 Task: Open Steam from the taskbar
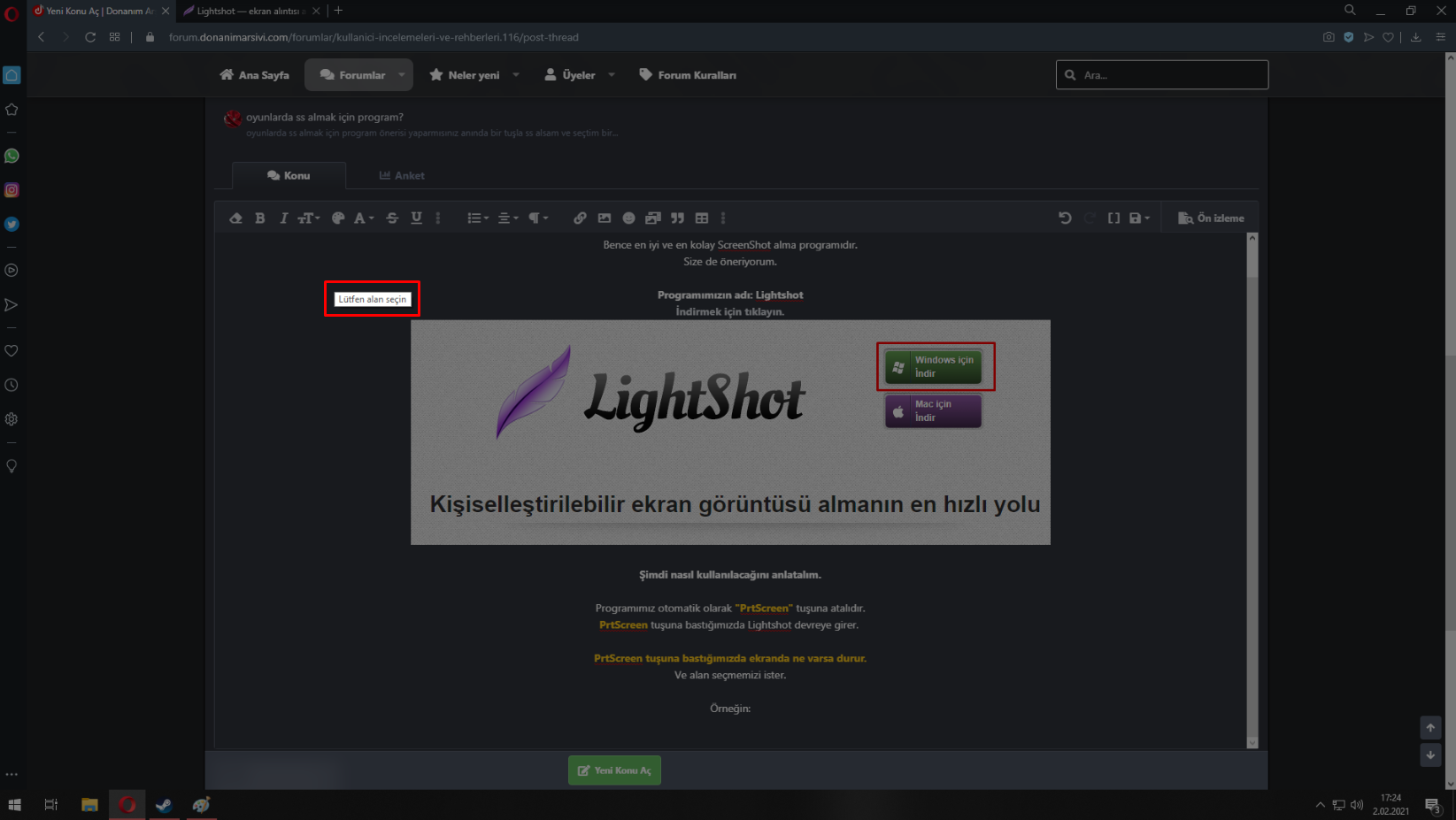(x=164, y=805)
